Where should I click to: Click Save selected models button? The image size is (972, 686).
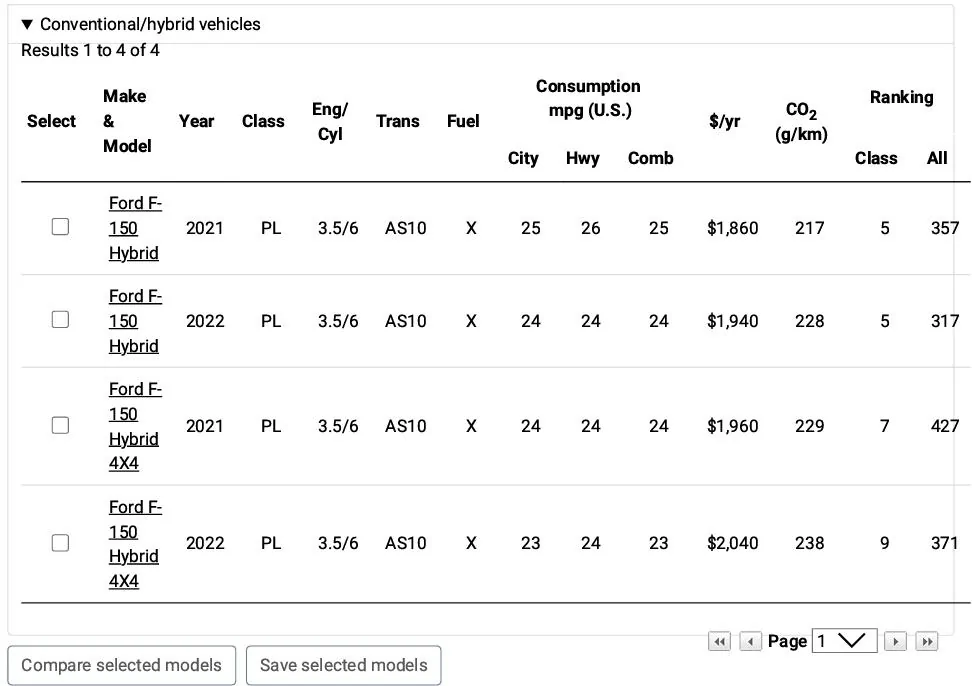pos(343,665)
